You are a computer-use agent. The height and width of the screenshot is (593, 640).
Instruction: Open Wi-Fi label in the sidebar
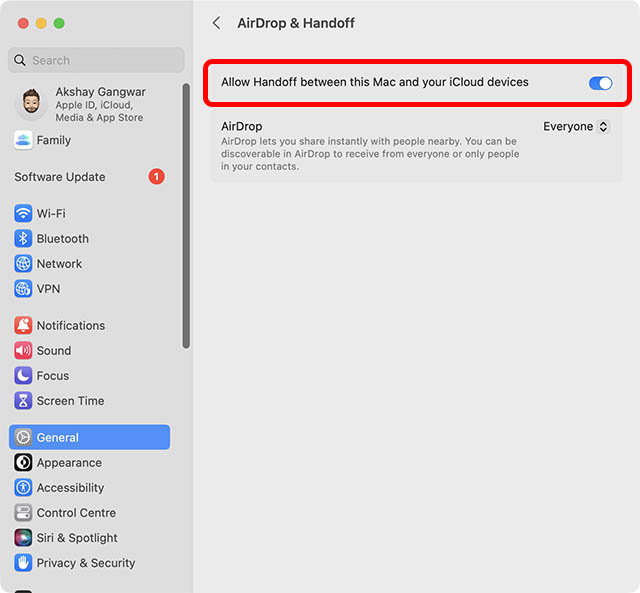tap(51, 213)
